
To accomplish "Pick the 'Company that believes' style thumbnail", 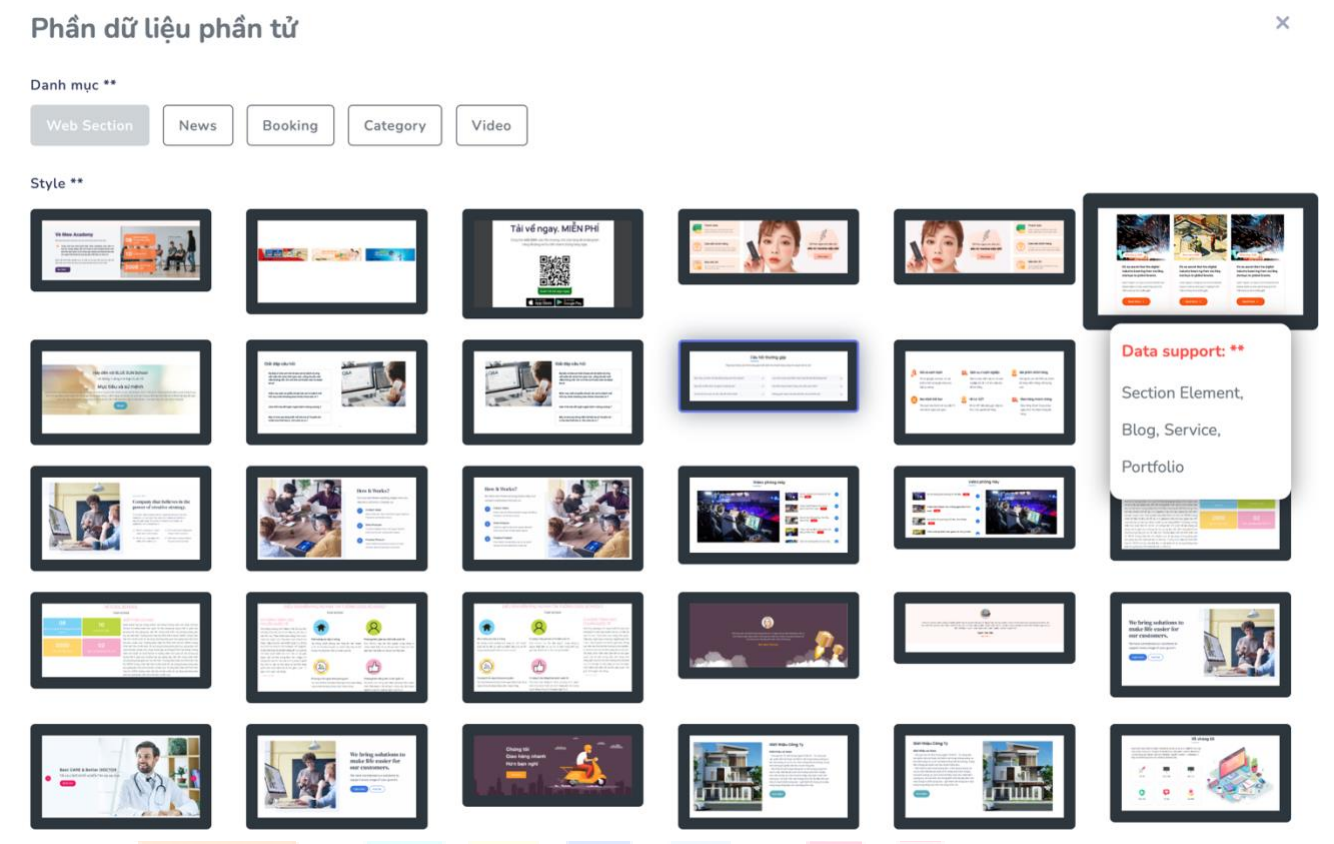I will [120, 518].
